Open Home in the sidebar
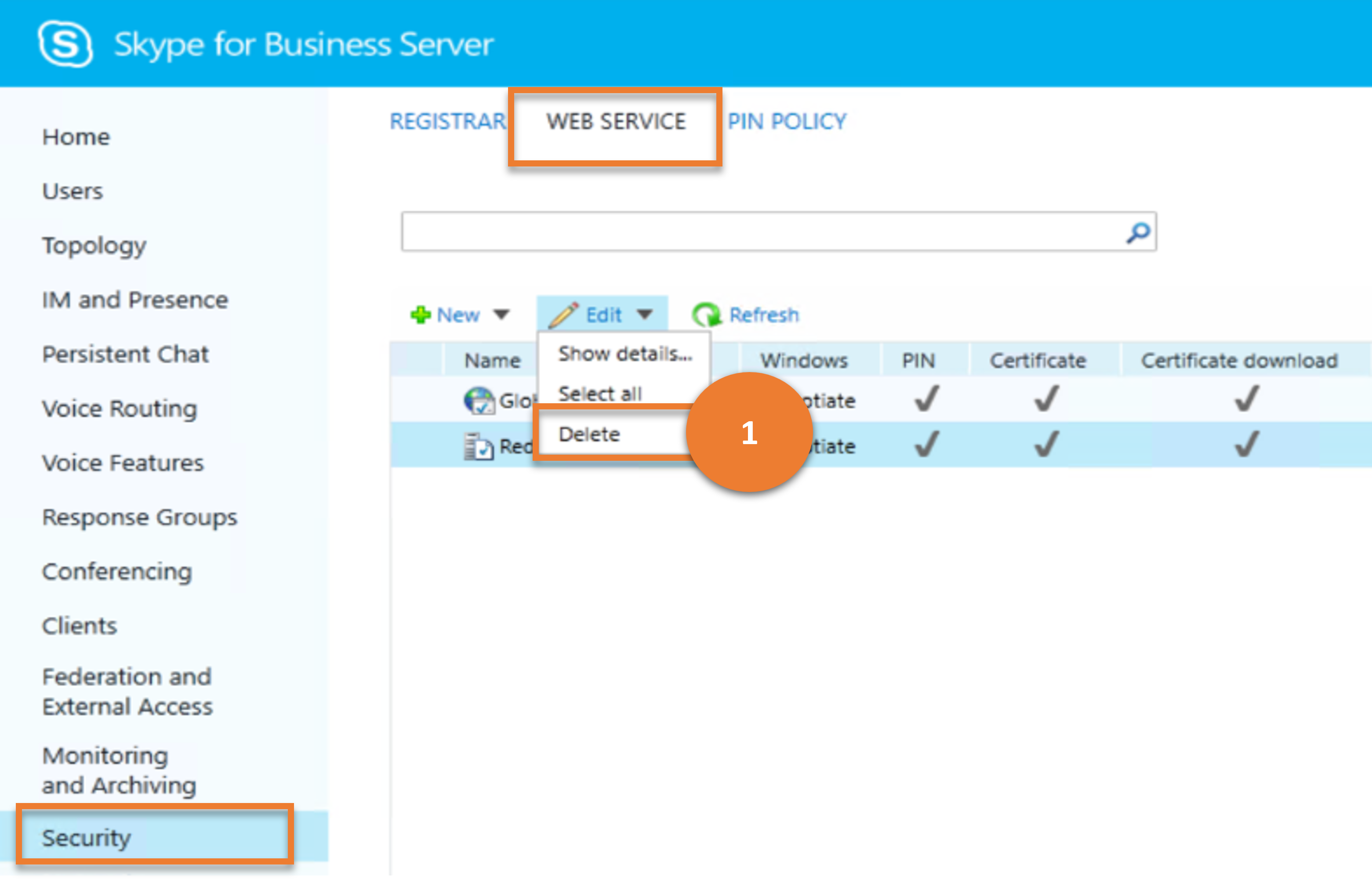Viewport: 1372px width, 879px height. click(76, 137)
